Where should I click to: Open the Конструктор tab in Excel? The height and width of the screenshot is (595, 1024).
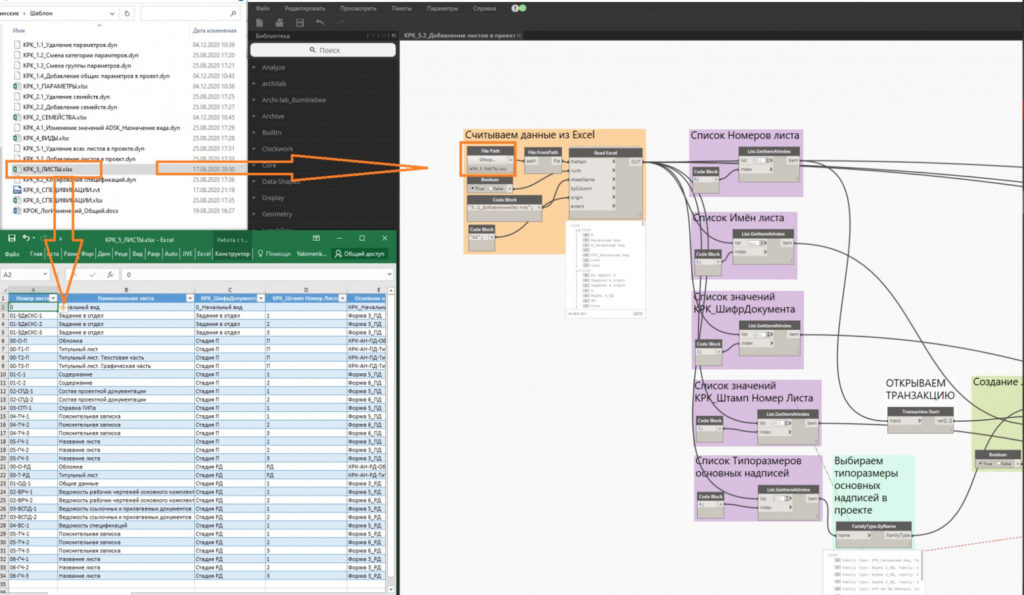(232, 253)
